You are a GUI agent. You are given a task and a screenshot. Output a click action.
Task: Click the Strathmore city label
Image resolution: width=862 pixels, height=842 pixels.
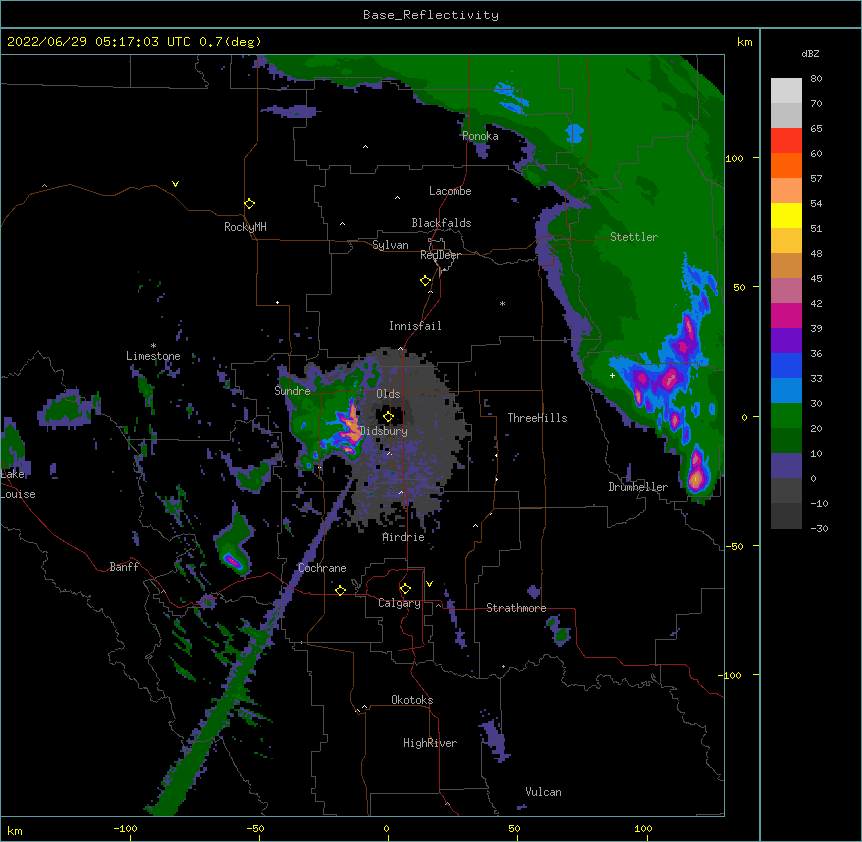click(x=516, y=608)
